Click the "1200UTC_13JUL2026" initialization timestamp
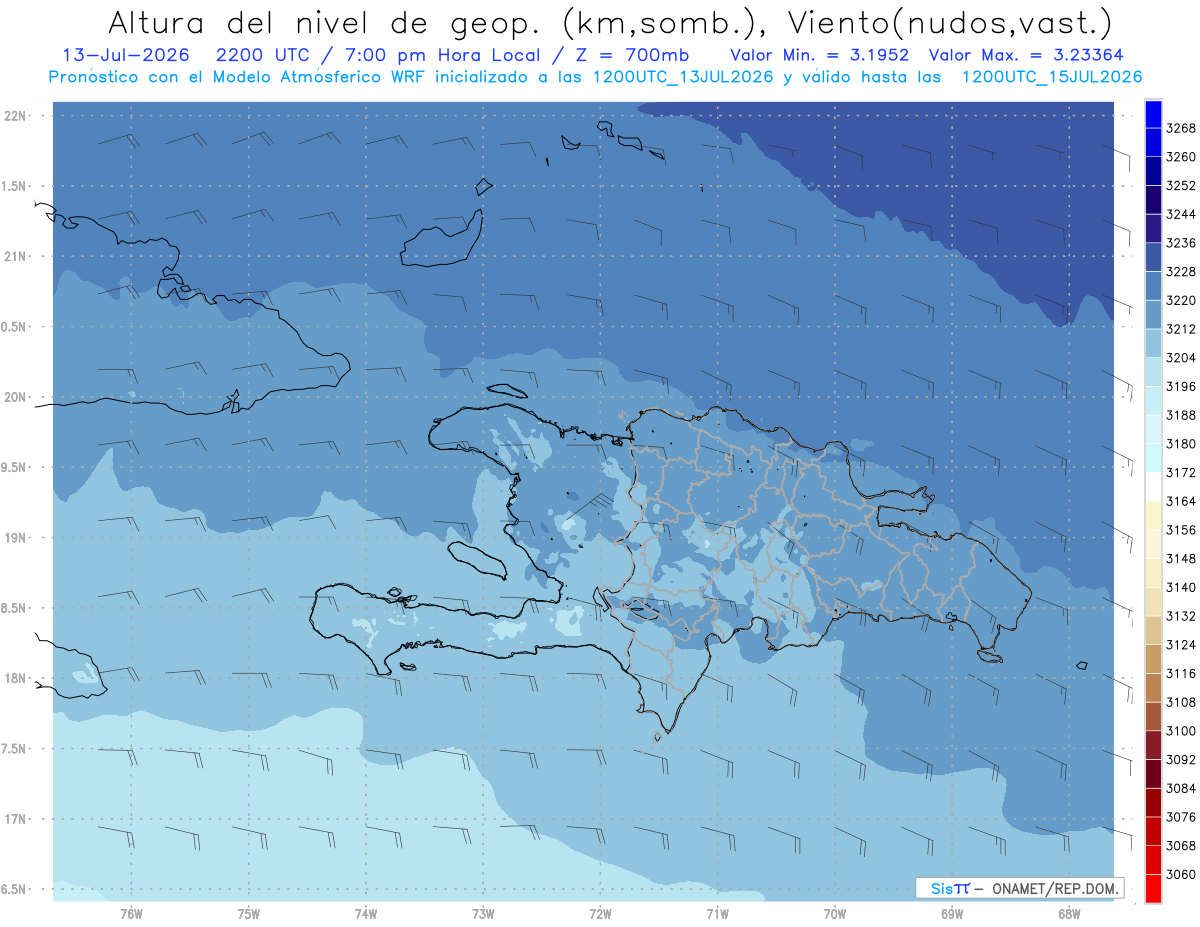 [683, 77]
